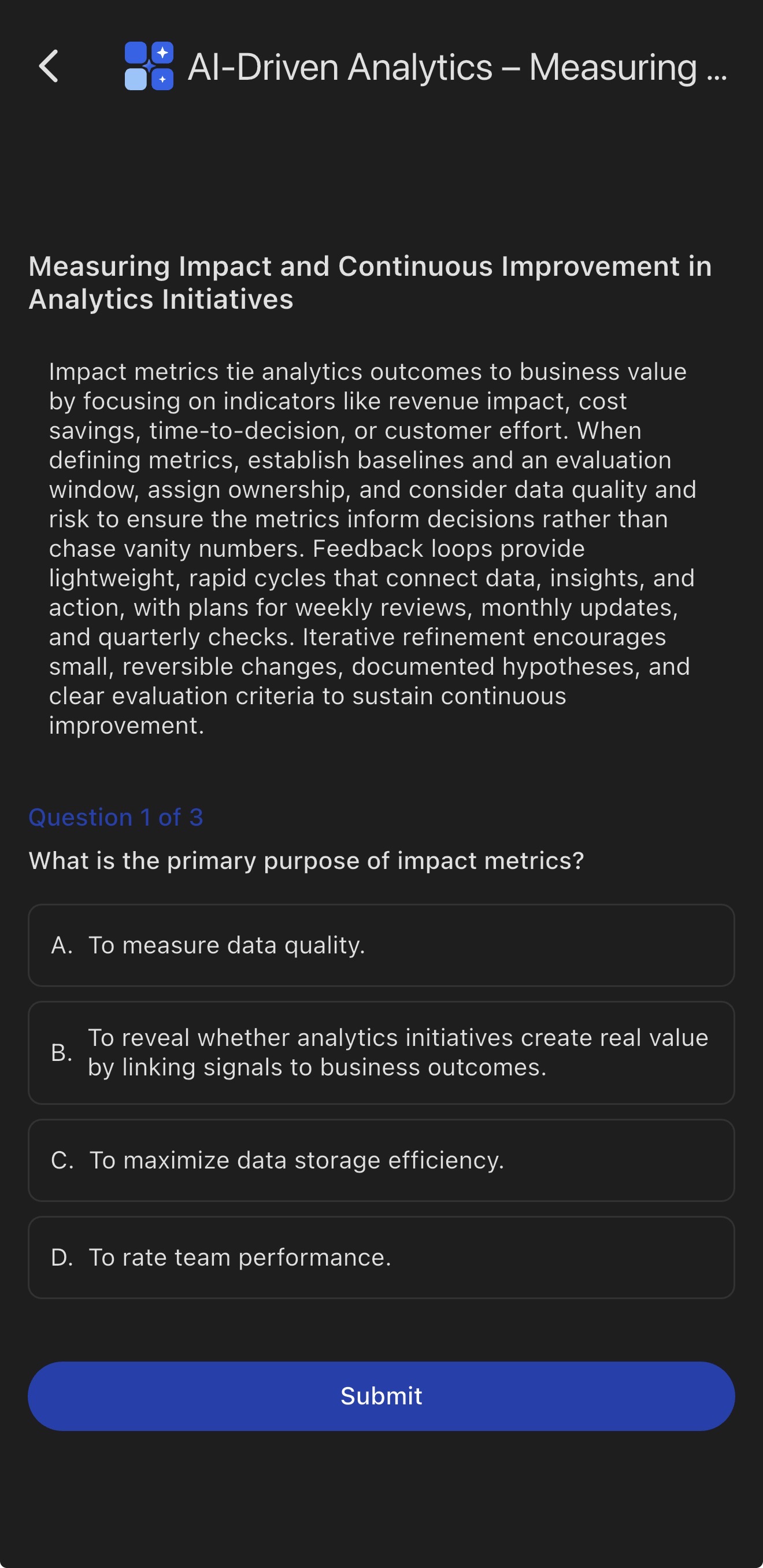This screenshot has width=763, height=1568.
Task: Click the truncated AI-Driven Analytics header title
Action: [x=443, y=67]
